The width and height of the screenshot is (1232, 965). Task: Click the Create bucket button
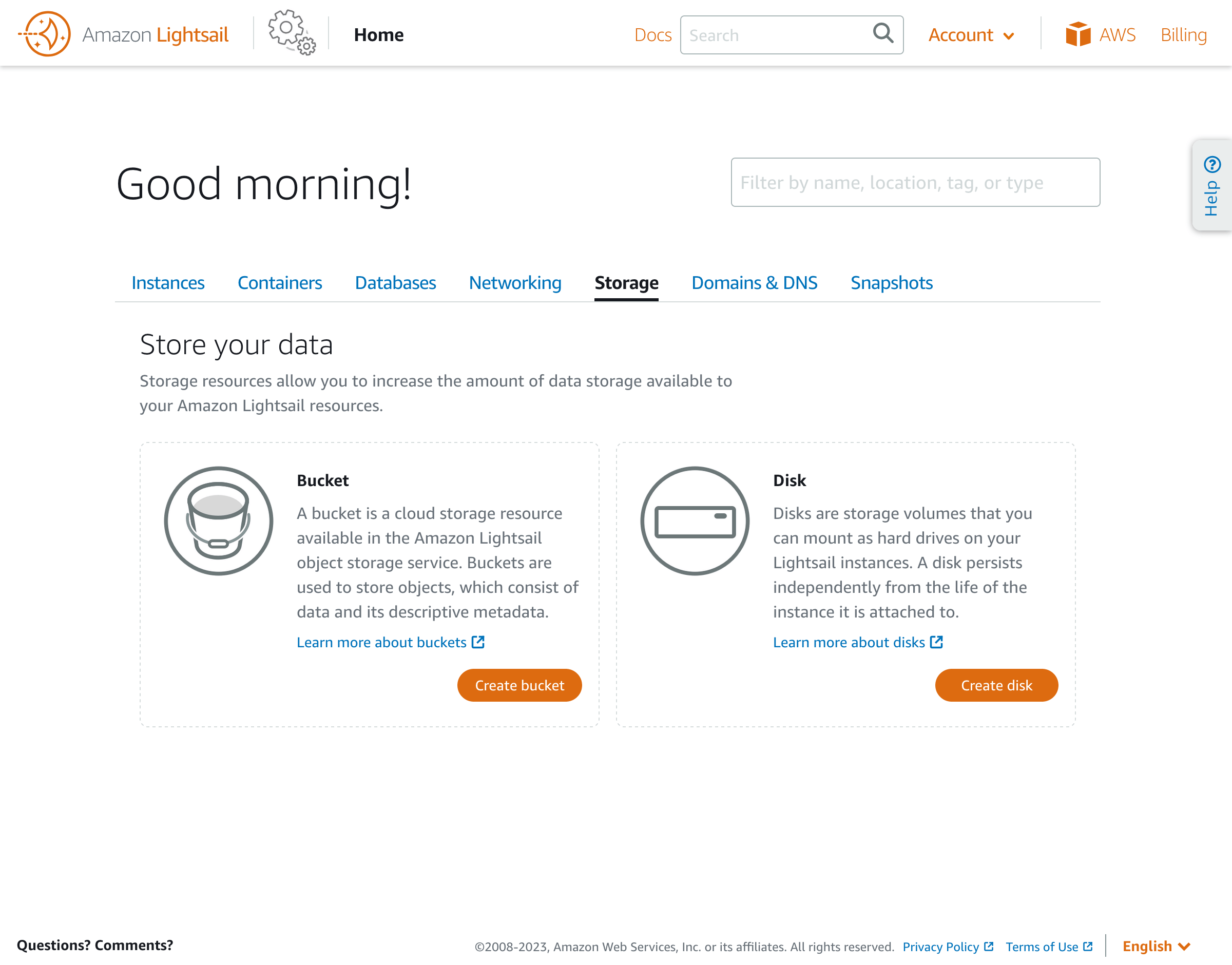pos(519,685)
